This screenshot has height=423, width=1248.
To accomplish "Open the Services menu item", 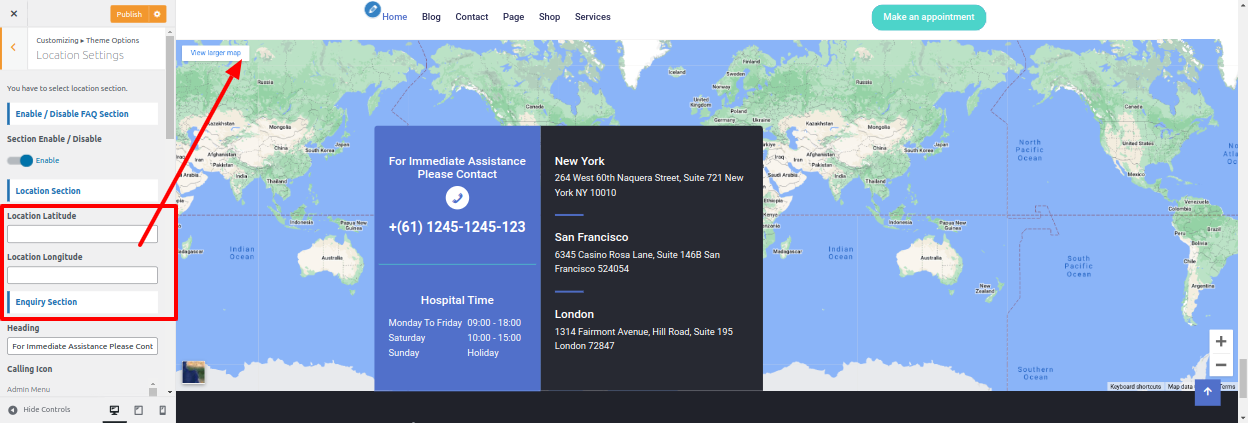I will pyautogui.click(x=592, y=17).
